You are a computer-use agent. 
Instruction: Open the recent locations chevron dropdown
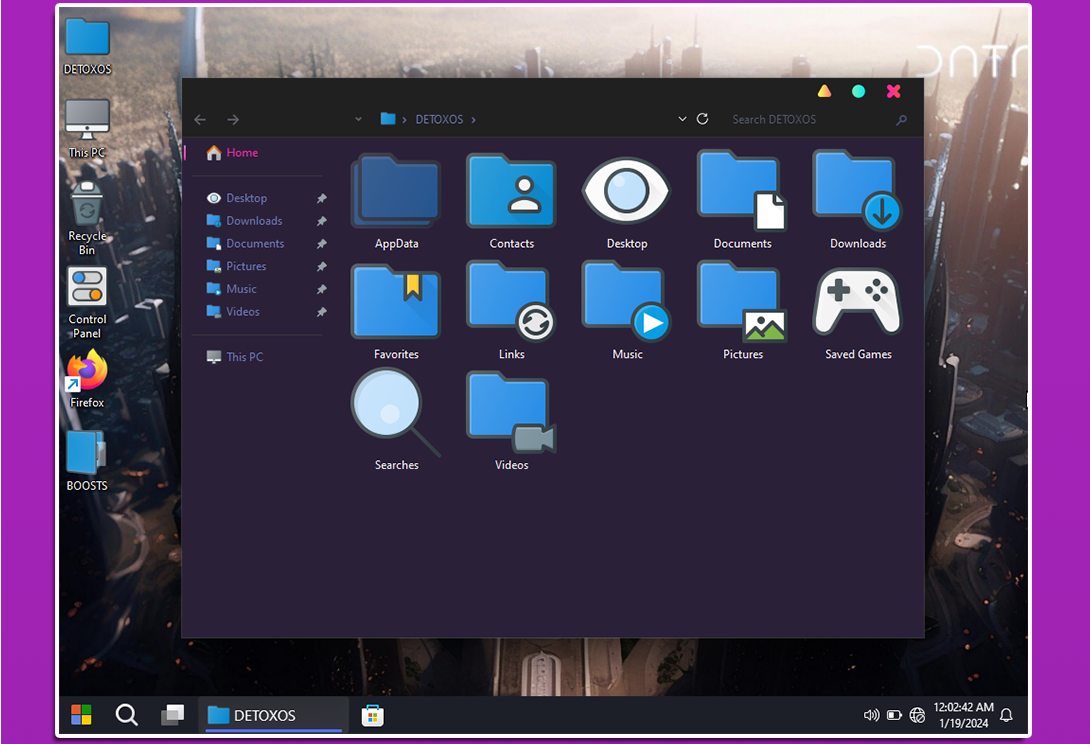(x=359, y=120)
